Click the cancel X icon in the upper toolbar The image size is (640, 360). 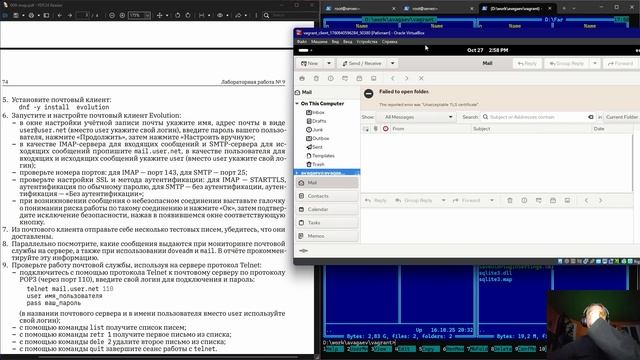(421, 78)
